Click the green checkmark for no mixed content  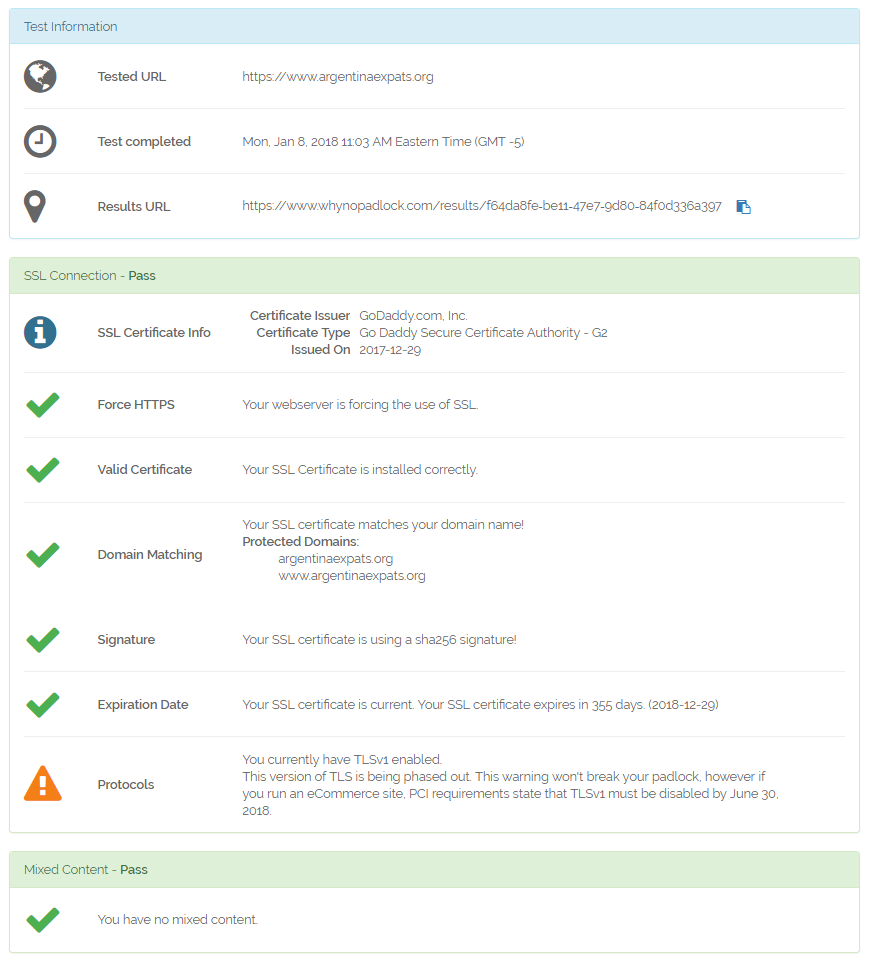[42, 920]
